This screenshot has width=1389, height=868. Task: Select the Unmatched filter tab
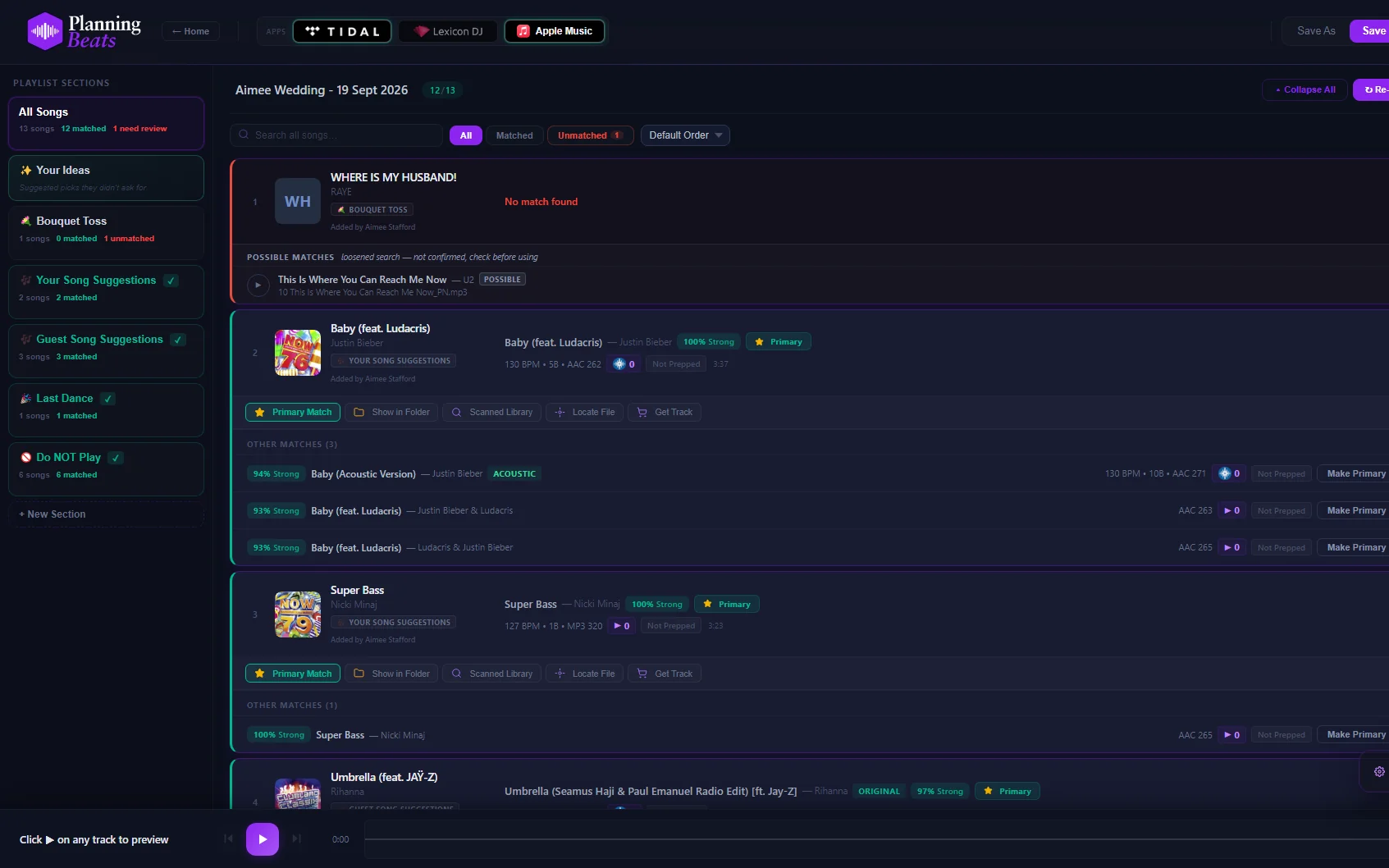tap(591, 135)
